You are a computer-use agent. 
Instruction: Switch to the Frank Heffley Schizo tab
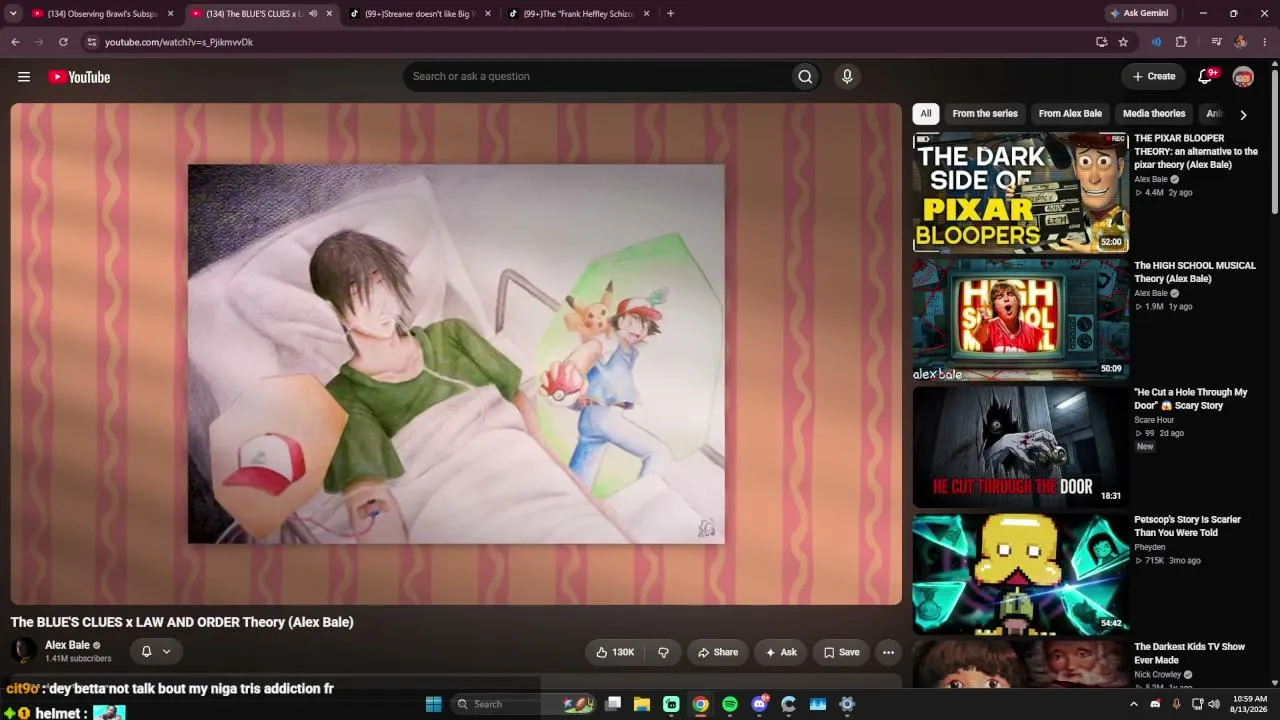(x=578, y=14)
